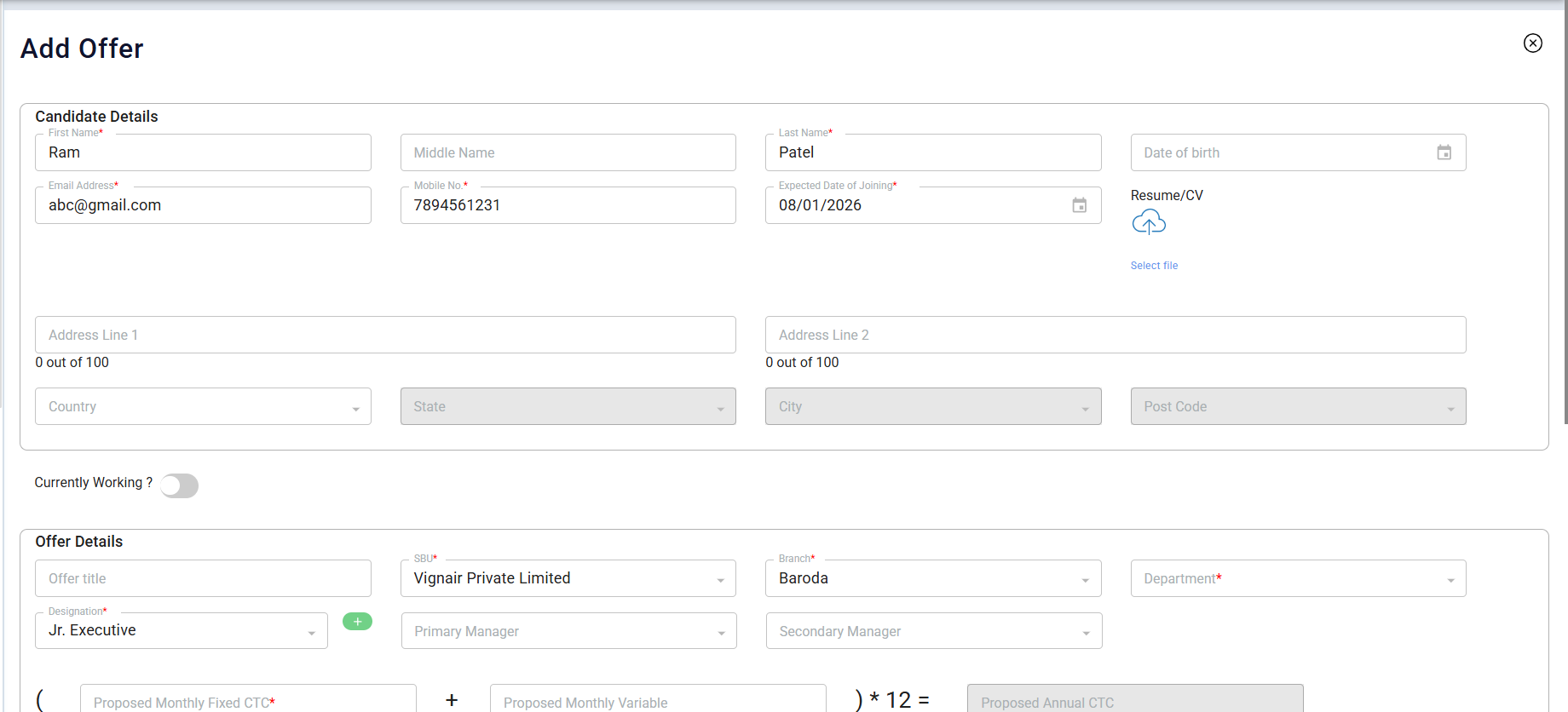Open the Department dropdown
Screen dimensions: 1568x712
[1298, 578]
